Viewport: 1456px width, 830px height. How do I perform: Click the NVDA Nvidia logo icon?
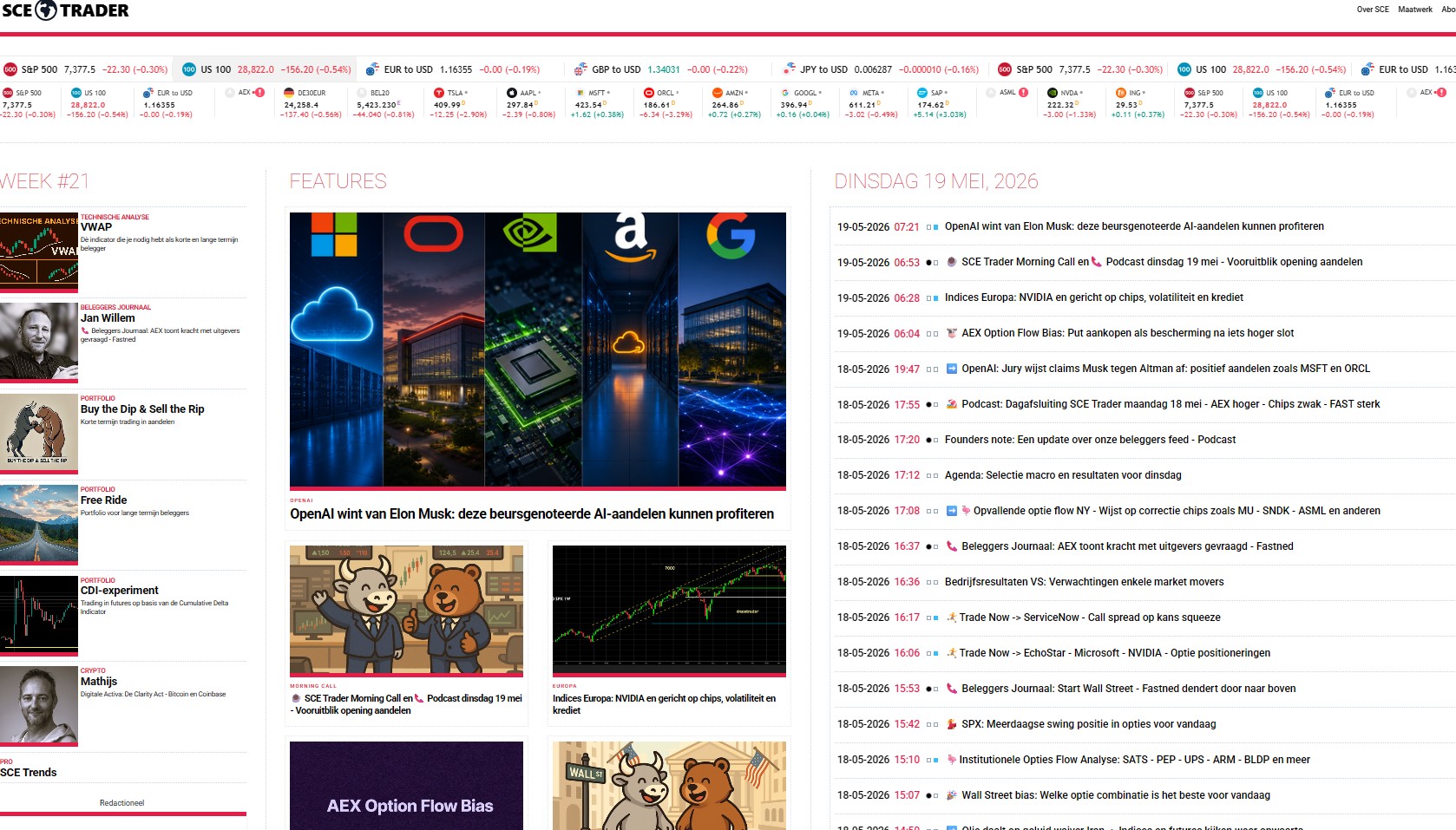click(1052, 93)
